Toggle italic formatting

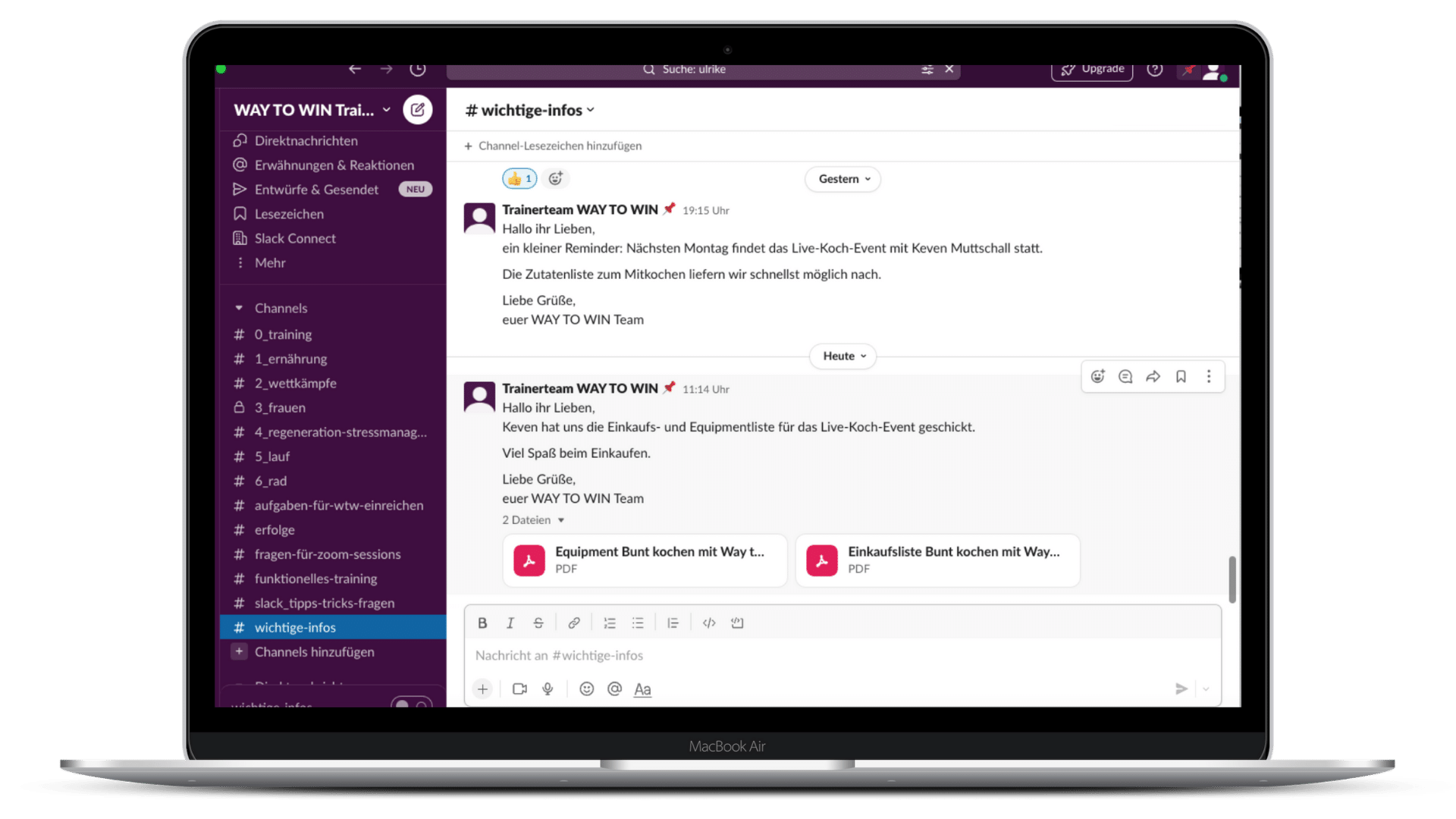tap(510, 623)
